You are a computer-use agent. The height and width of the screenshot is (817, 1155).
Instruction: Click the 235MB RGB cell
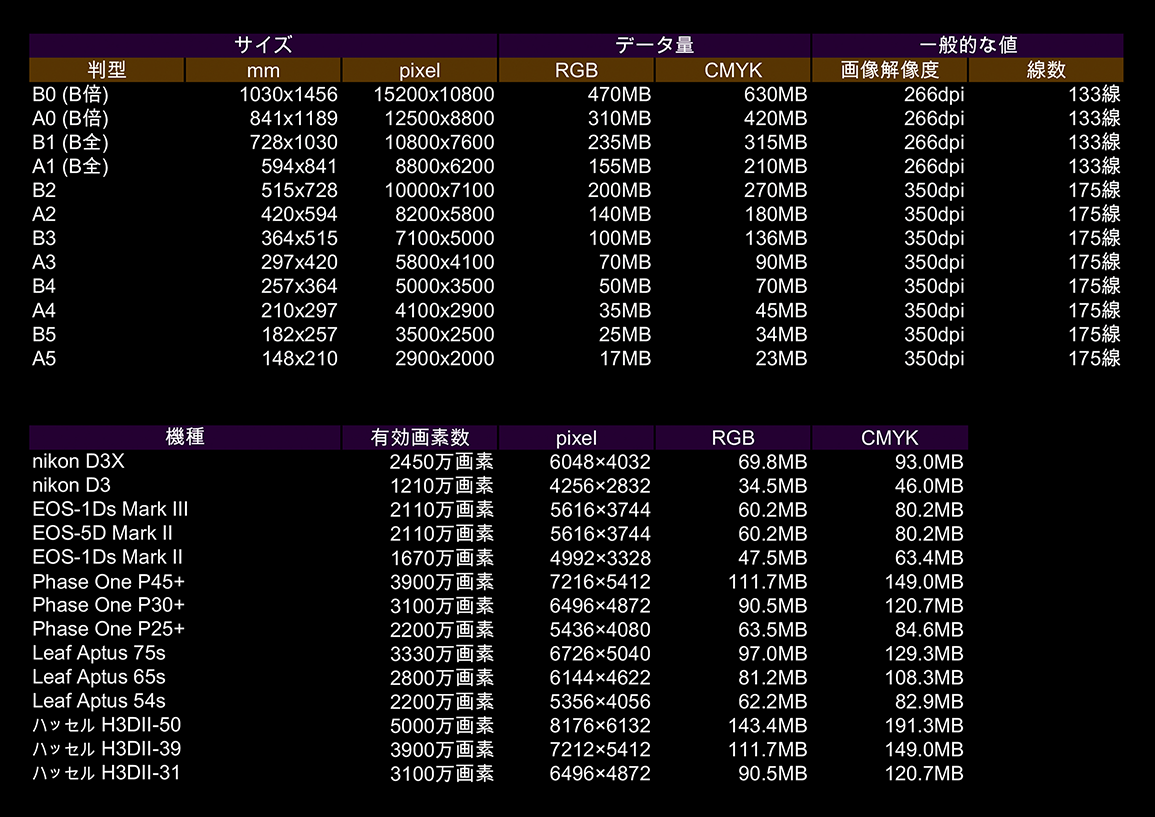619,142
